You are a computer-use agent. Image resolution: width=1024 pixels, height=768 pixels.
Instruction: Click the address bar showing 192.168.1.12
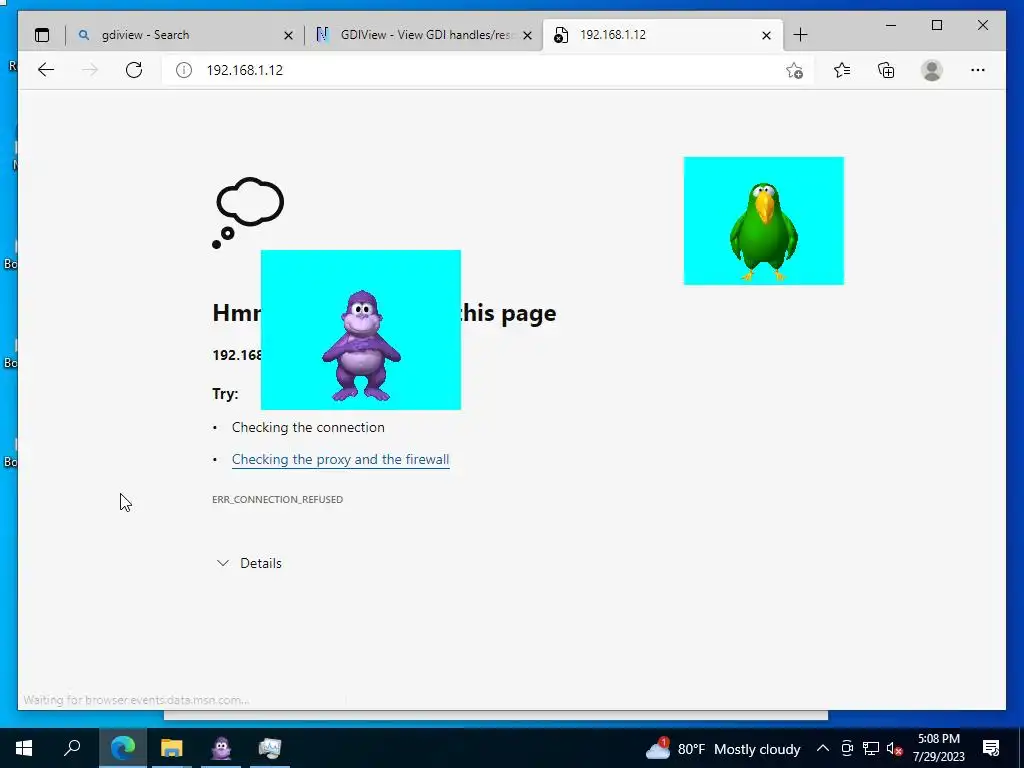coord(487,70)
